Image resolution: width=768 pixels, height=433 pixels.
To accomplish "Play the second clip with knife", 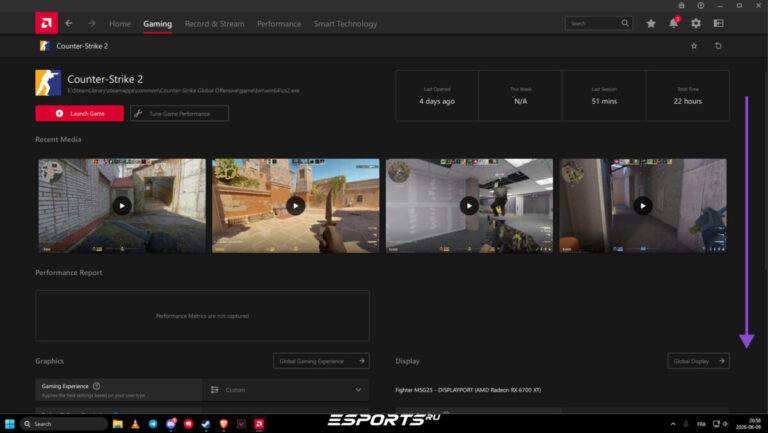I will 295,206.
